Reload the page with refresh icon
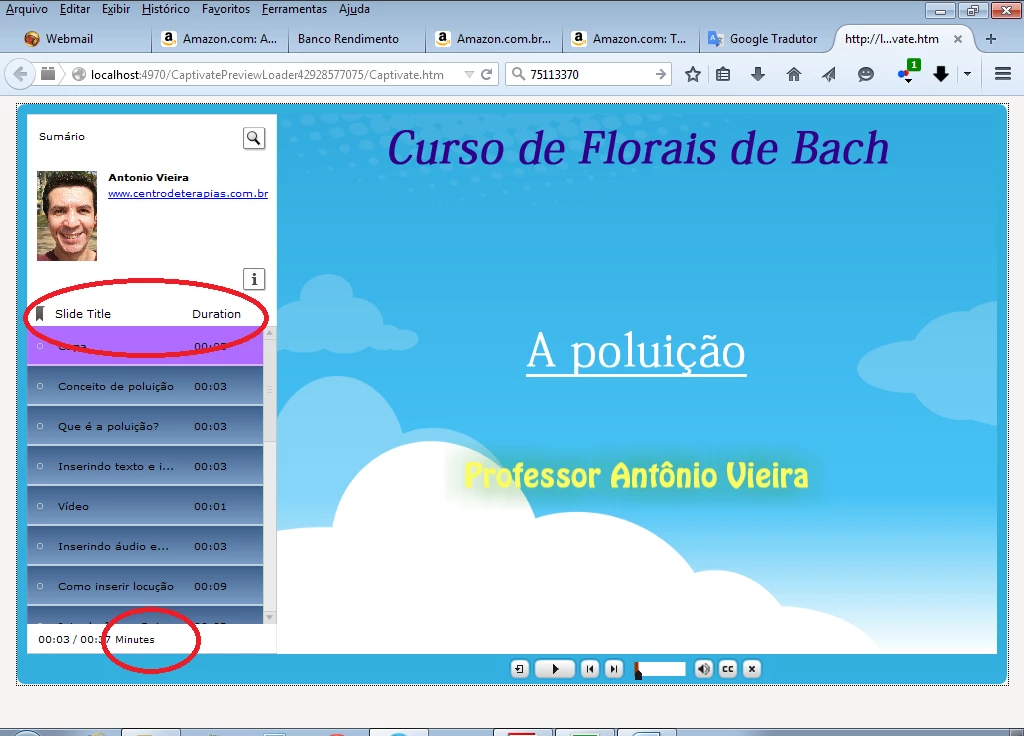This screenshot has width=1024, height=736. tap(487, 74)
